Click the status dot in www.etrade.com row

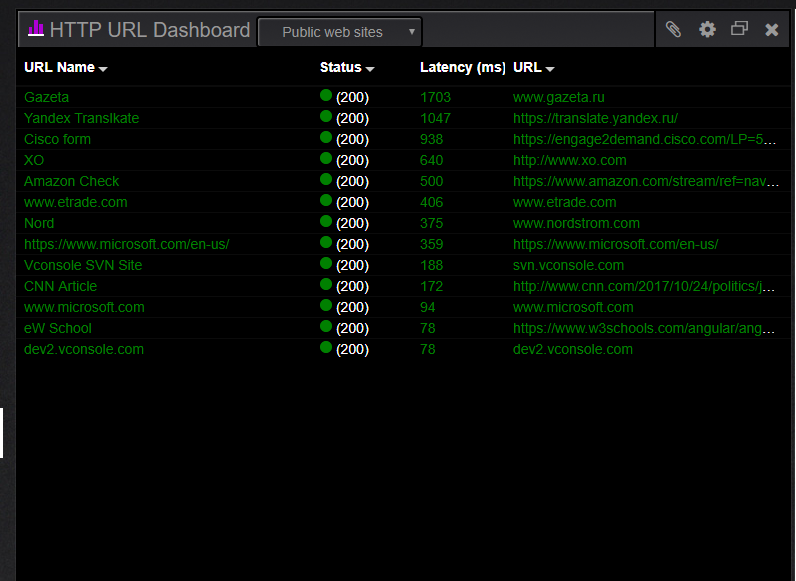point(326,200)
